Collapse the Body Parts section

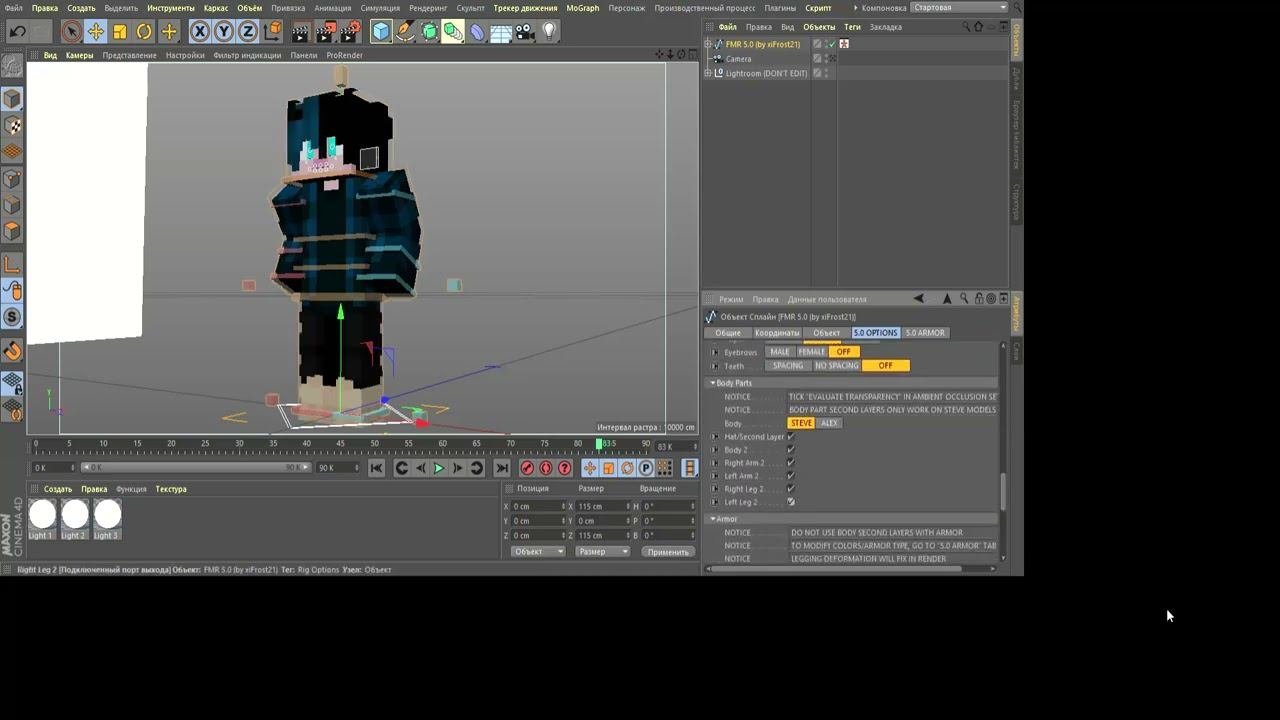pyautogui.click(x=714, y=383)
